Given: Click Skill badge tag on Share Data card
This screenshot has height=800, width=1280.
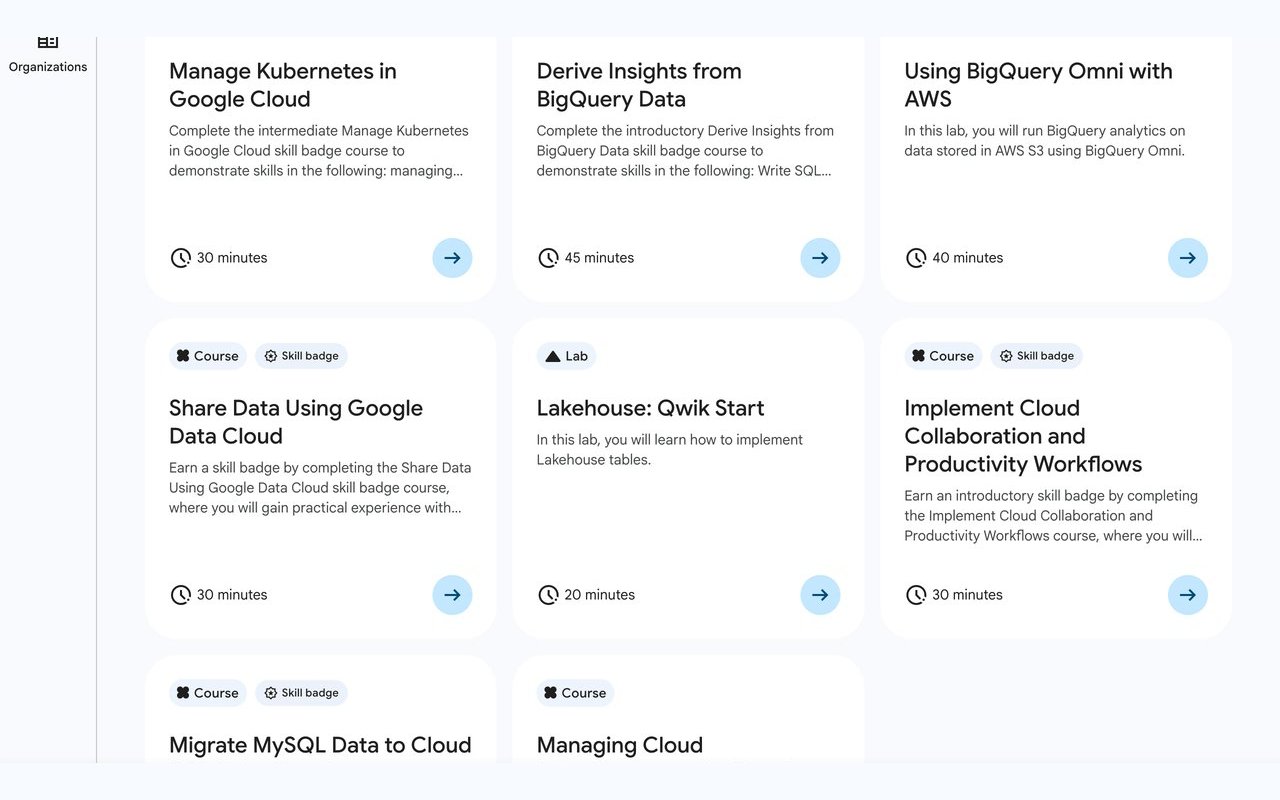Looking at the screenshot, I should click(x=301, y=356).
